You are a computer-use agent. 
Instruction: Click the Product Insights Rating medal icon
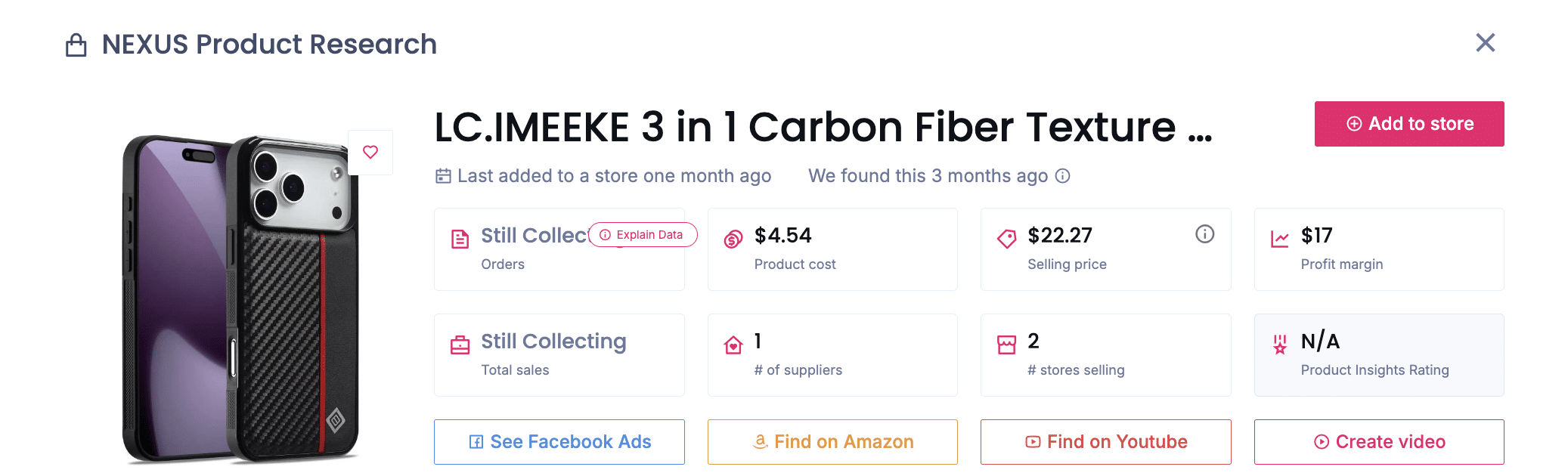point(1280,345)
